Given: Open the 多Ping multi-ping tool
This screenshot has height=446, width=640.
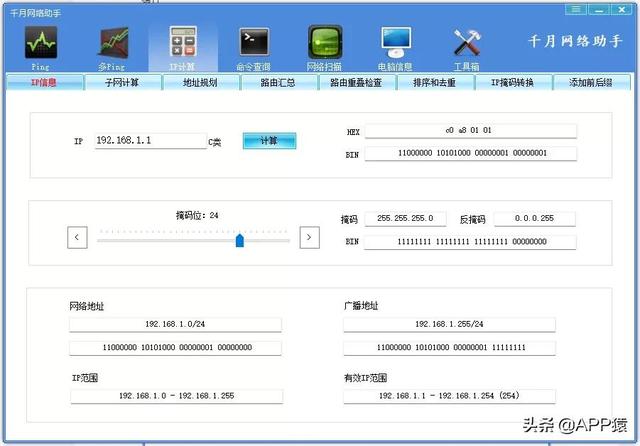Looking at the screenshot, I should [111, 46].
